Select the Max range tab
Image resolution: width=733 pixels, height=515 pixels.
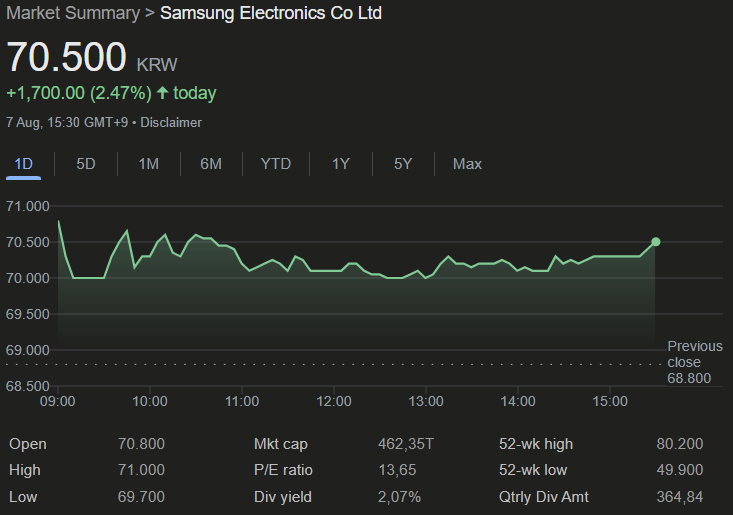pos(467,164)
